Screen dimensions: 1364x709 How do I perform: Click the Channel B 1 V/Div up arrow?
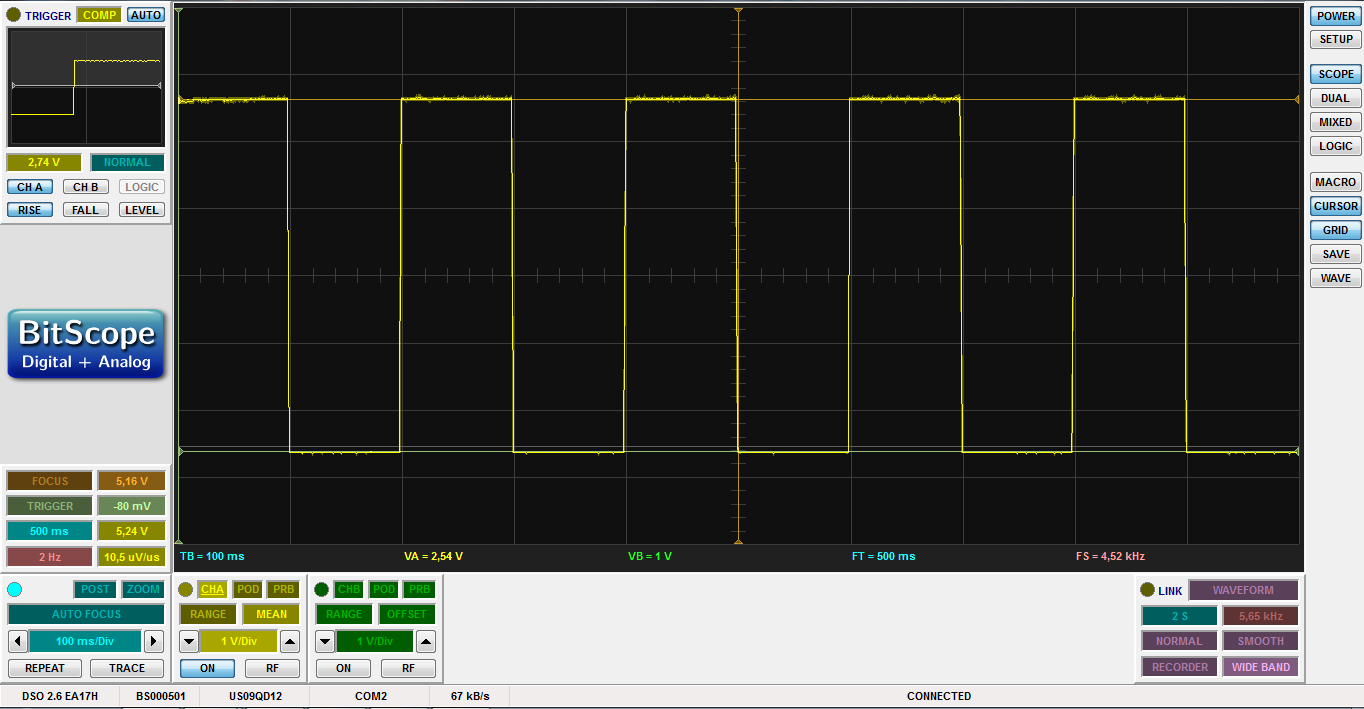[425, 641]
